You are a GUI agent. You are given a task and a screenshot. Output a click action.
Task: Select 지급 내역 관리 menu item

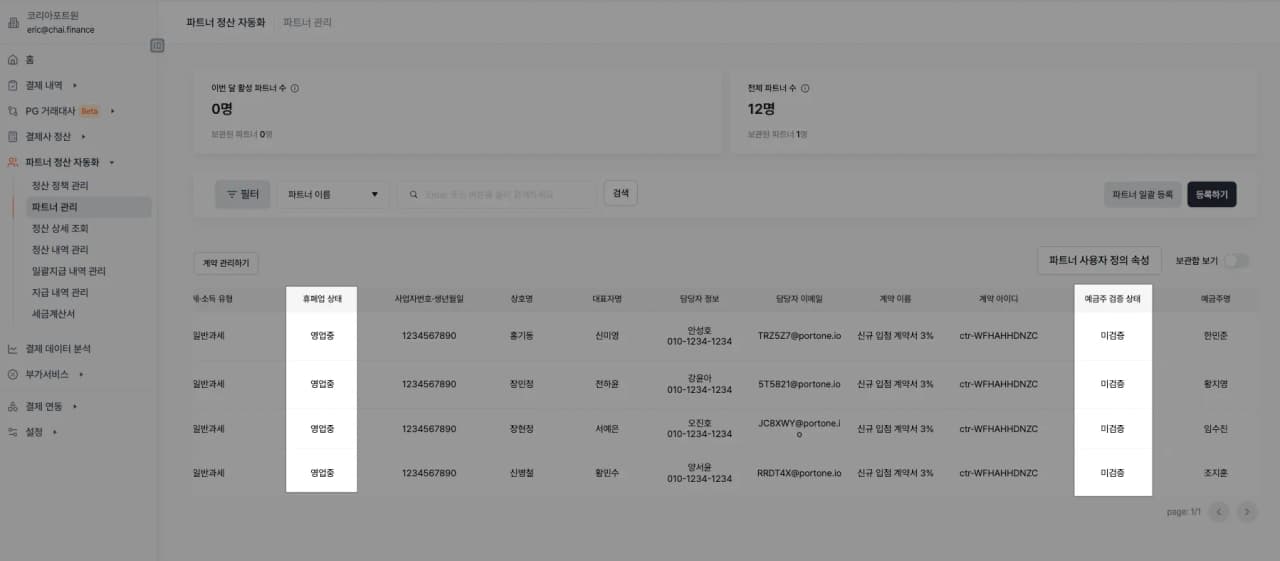60,292
